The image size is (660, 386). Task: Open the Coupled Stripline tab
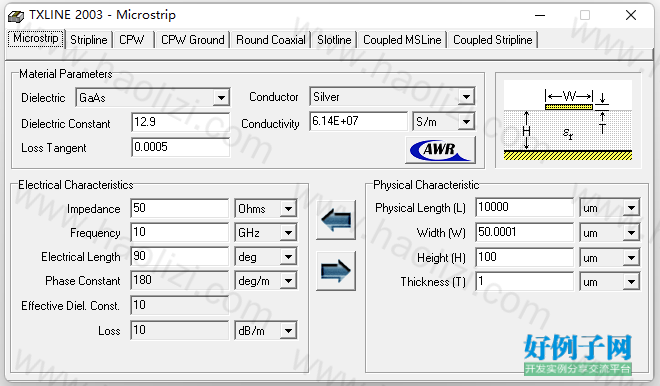492,40
